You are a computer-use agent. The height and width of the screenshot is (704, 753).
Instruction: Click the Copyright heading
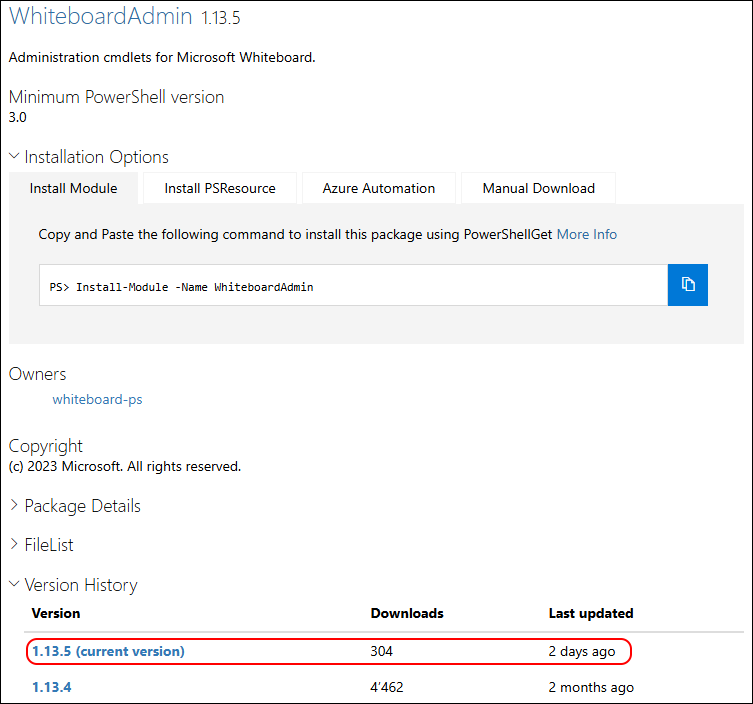pos(46,446)
